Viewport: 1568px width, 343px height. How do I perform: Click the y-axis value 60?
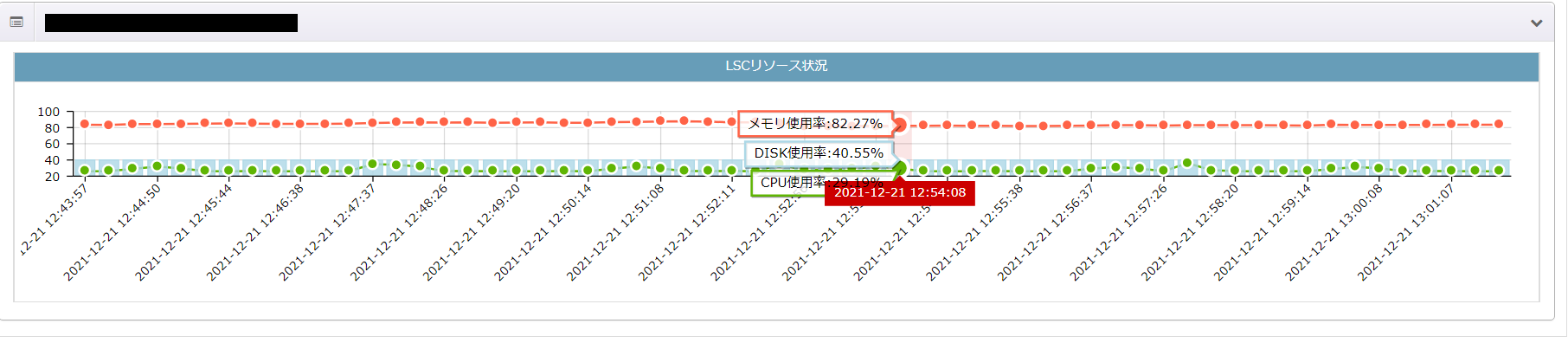(52, 144)
